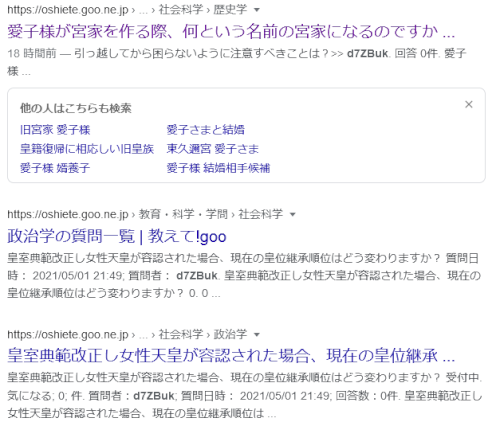Open result titled 愛子様が宮家を作る際
Screen dimensions: 500x422
[231, 32]
